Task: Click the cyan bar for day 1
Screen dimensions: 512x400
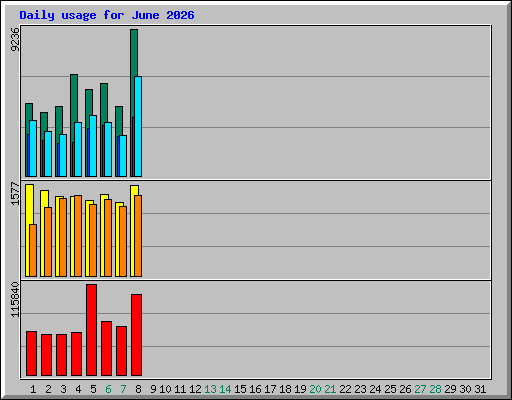Action: [33, 149]
